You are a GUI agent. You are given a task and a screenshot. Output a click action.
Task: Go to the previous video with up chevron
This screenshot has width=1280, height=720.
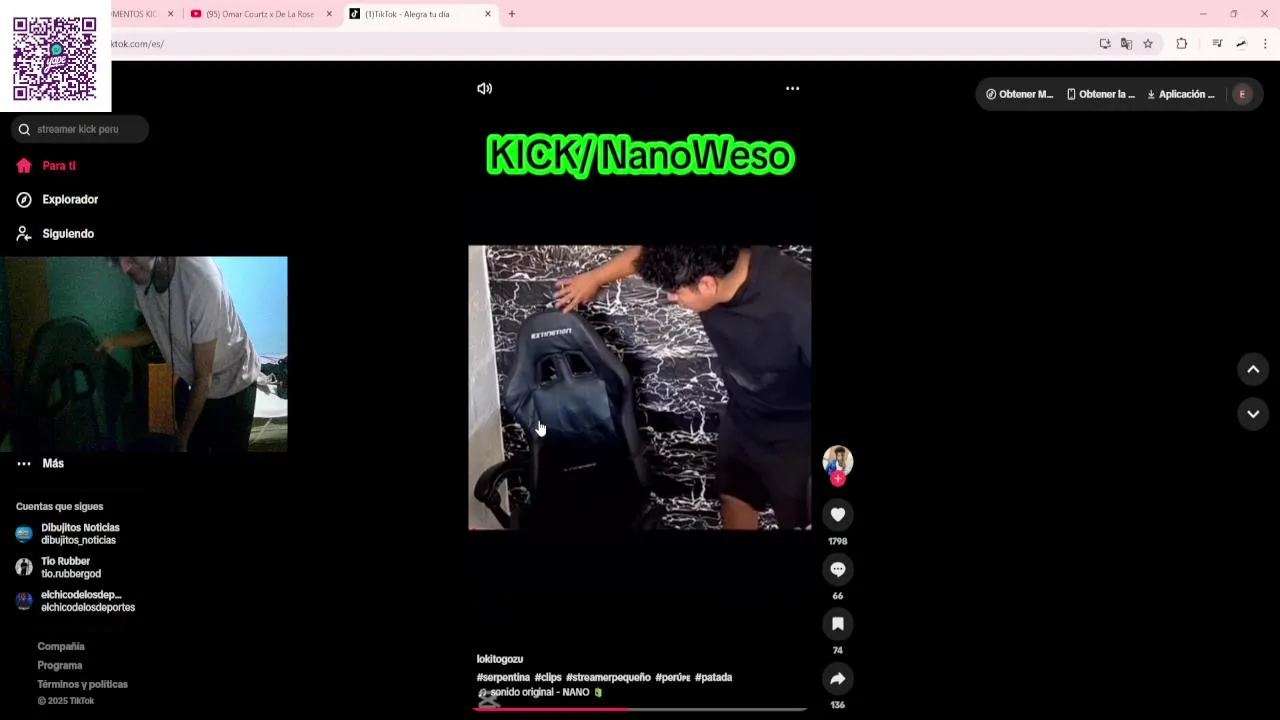click(1253, 369)
